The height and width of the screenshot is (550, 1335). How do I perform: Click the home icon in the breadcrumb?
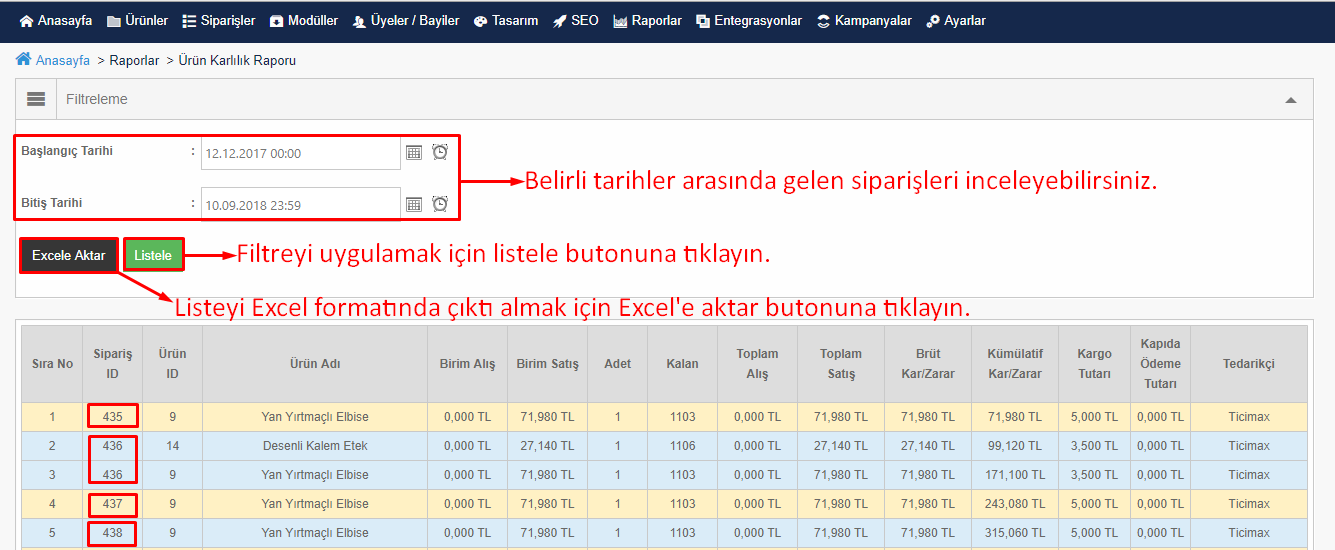[x=24, y=59]
